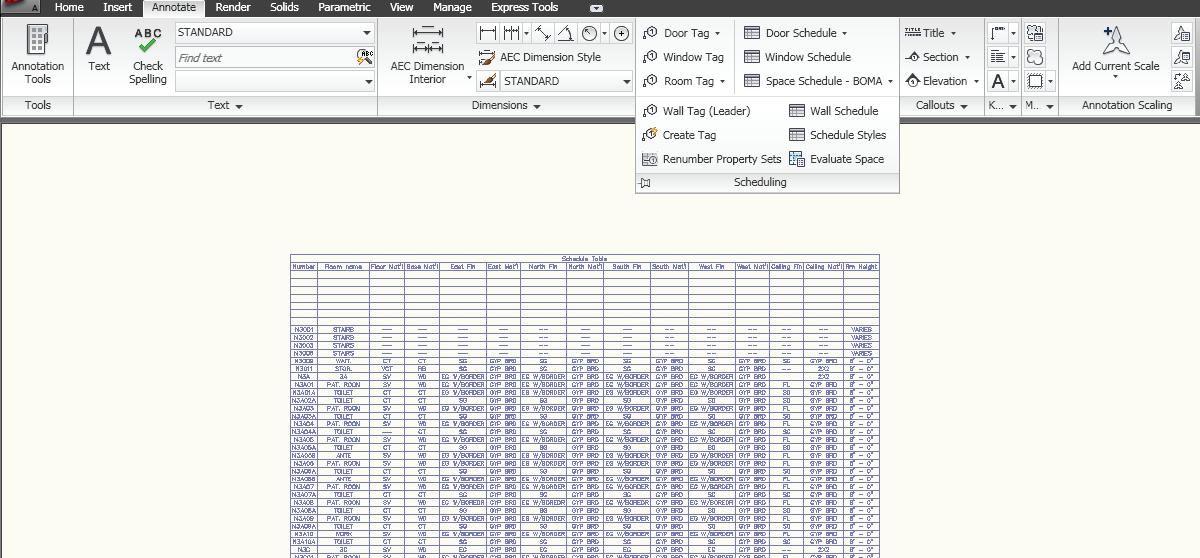Screen dimensions: 1200x558
Task: Insert a Wall Tag (Leader)
Action: coord(696,111)
